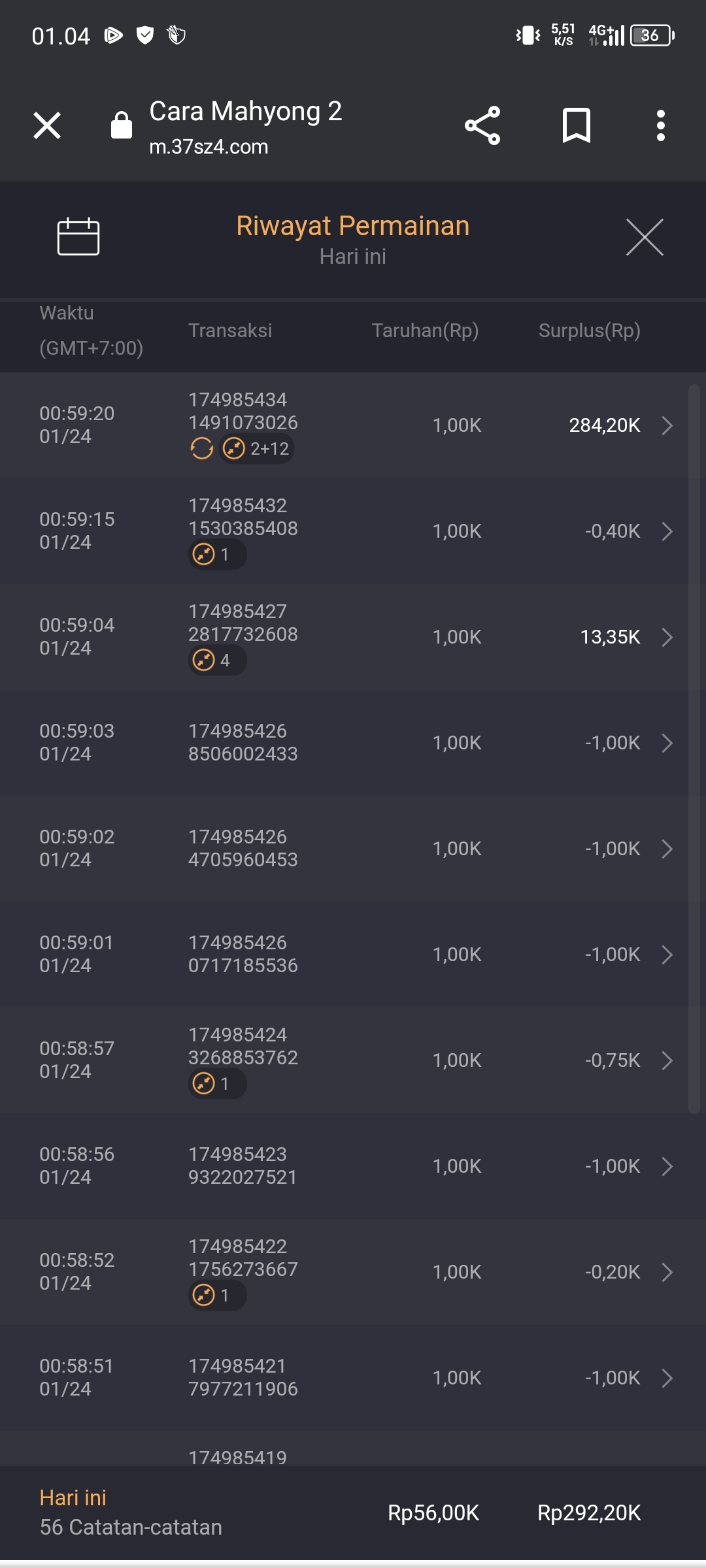Viewport: 706px width, 1568px height.
Task: Expand the 13,35K surplus transaction row
Action: (667, 637)
